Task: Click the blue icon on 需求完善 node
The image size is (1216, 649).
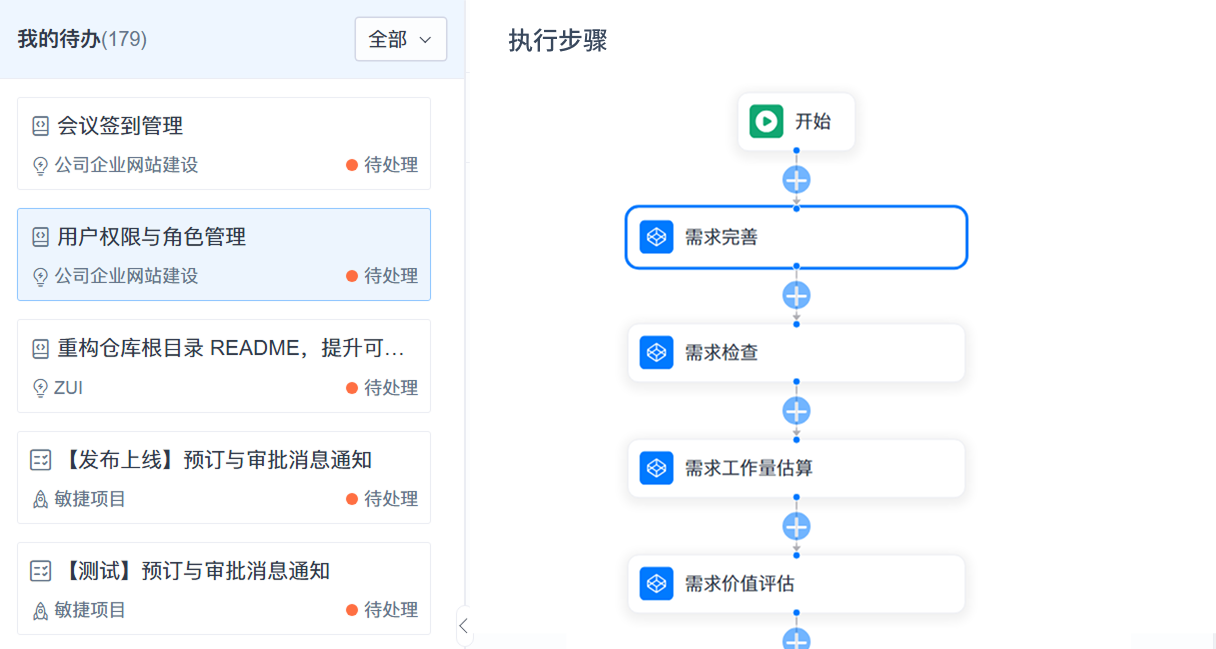Action: click(x=656, y=237)
